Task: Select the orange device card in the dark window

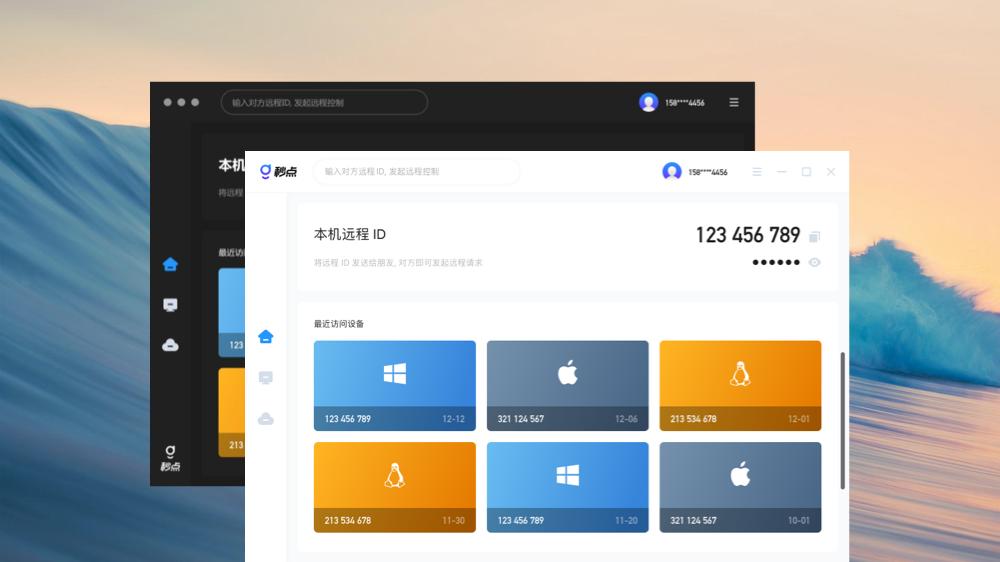Action: pyautogui.click(x=232, y=412)
